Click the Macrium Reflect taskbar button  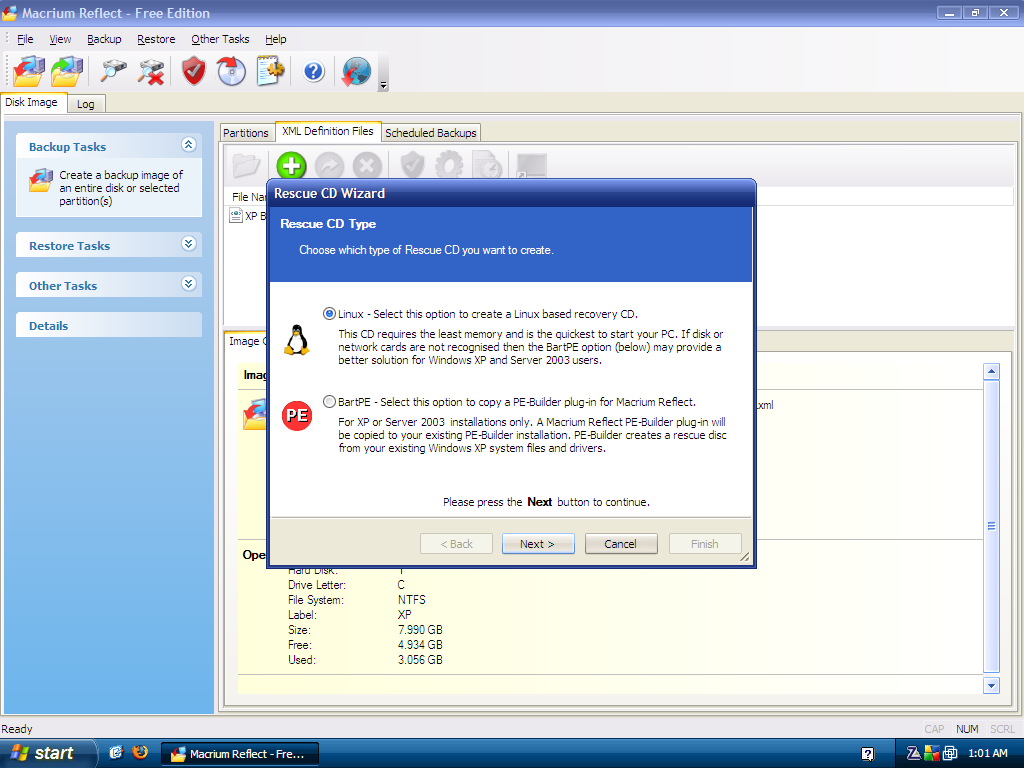240,754
